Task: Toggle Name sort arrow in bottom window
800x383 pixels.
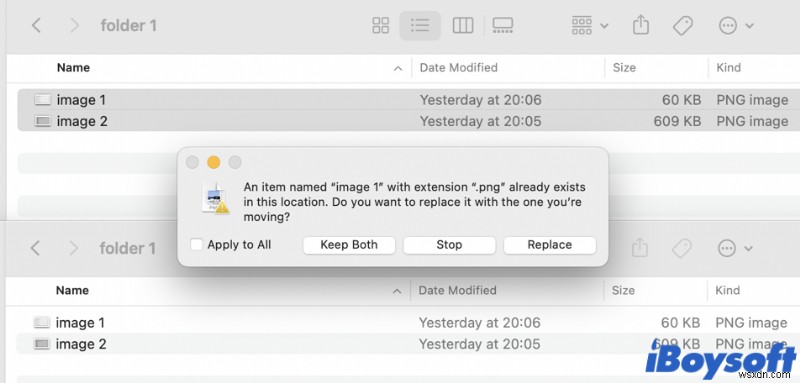Action: (x=397, y=292)
